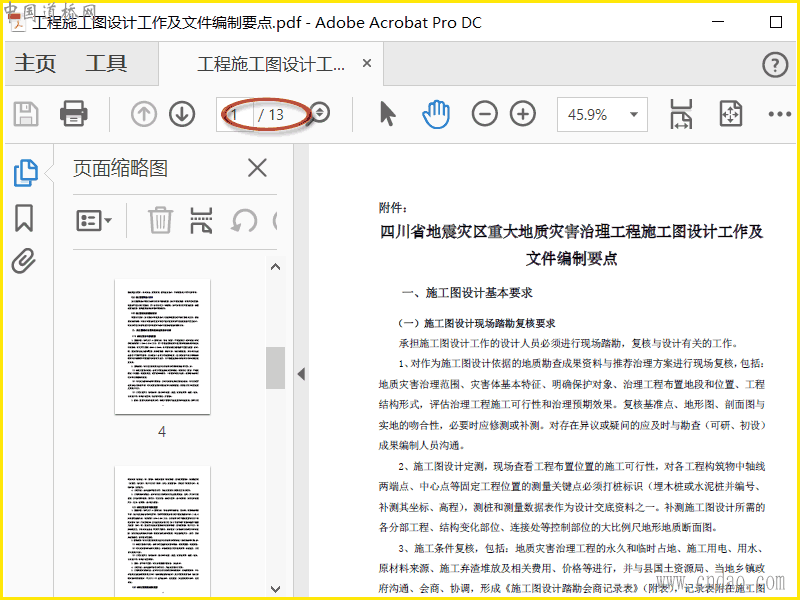Minimize the Acrobat window

[718, 22]
